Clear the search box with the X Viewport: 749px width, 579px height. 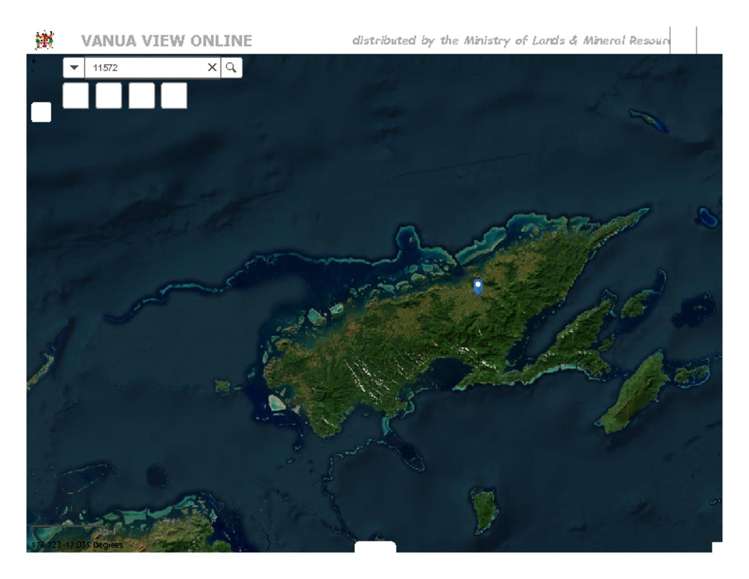[212, 67]
